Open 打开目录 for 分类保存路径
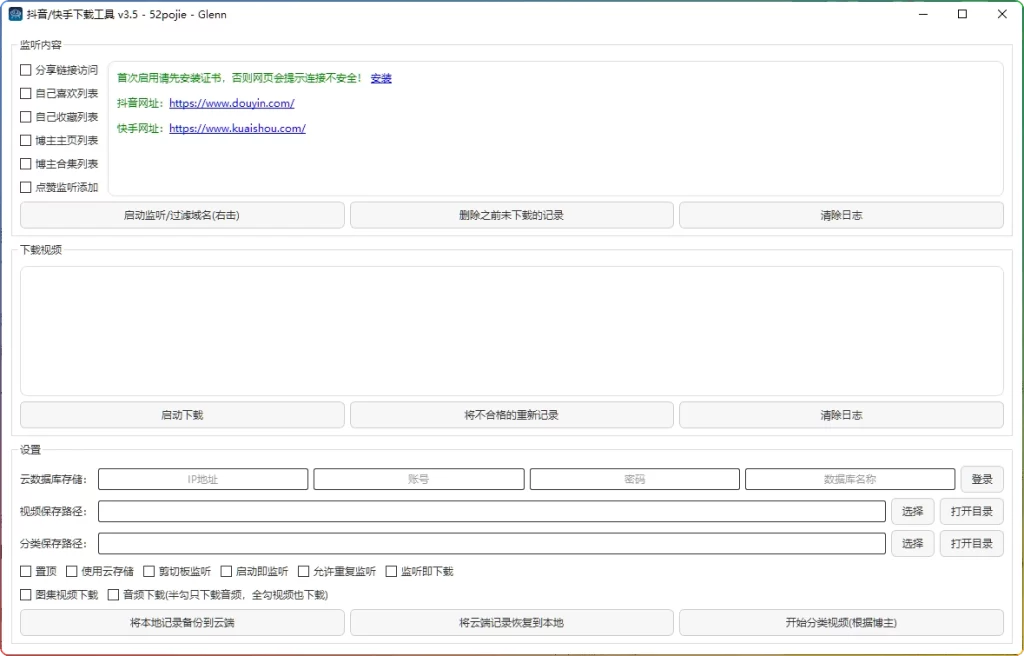 pos(971,543)
